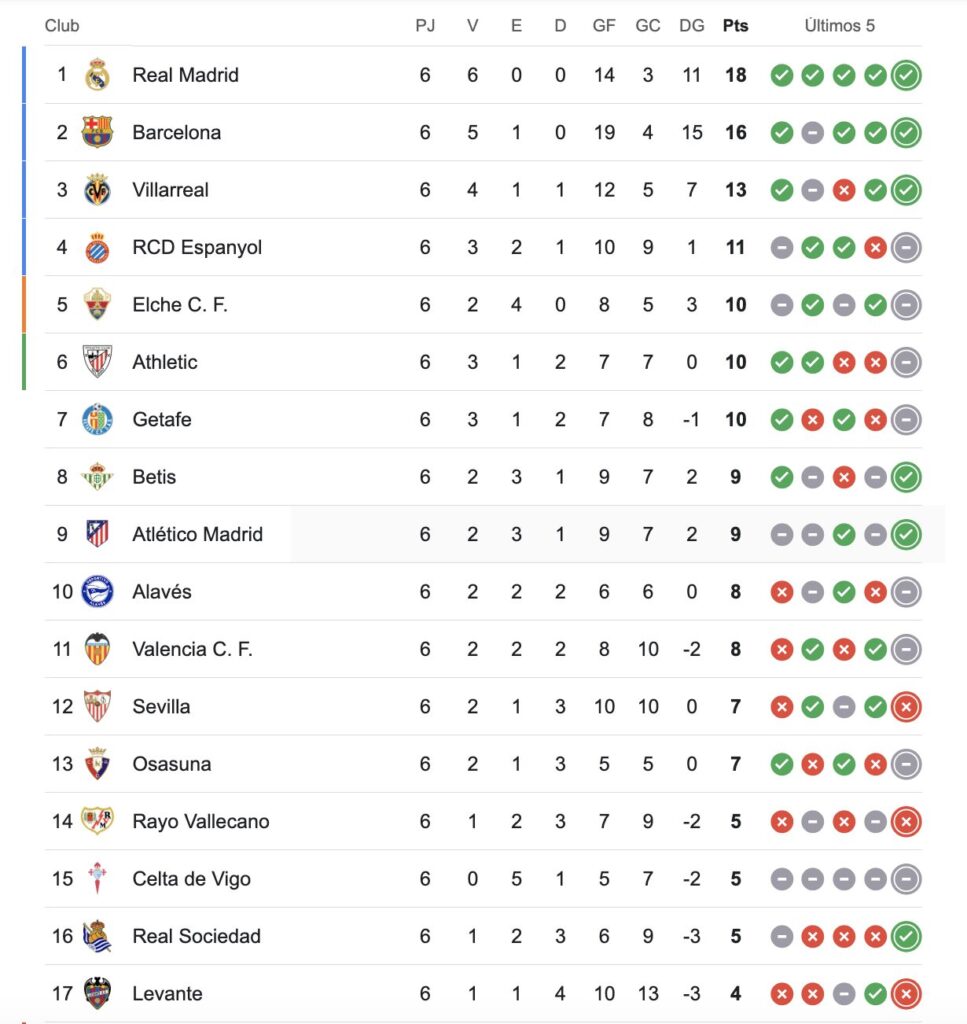Click the Últimos 5 column header
Viewport: 967px width, 1024px height.
coord(840,26)
